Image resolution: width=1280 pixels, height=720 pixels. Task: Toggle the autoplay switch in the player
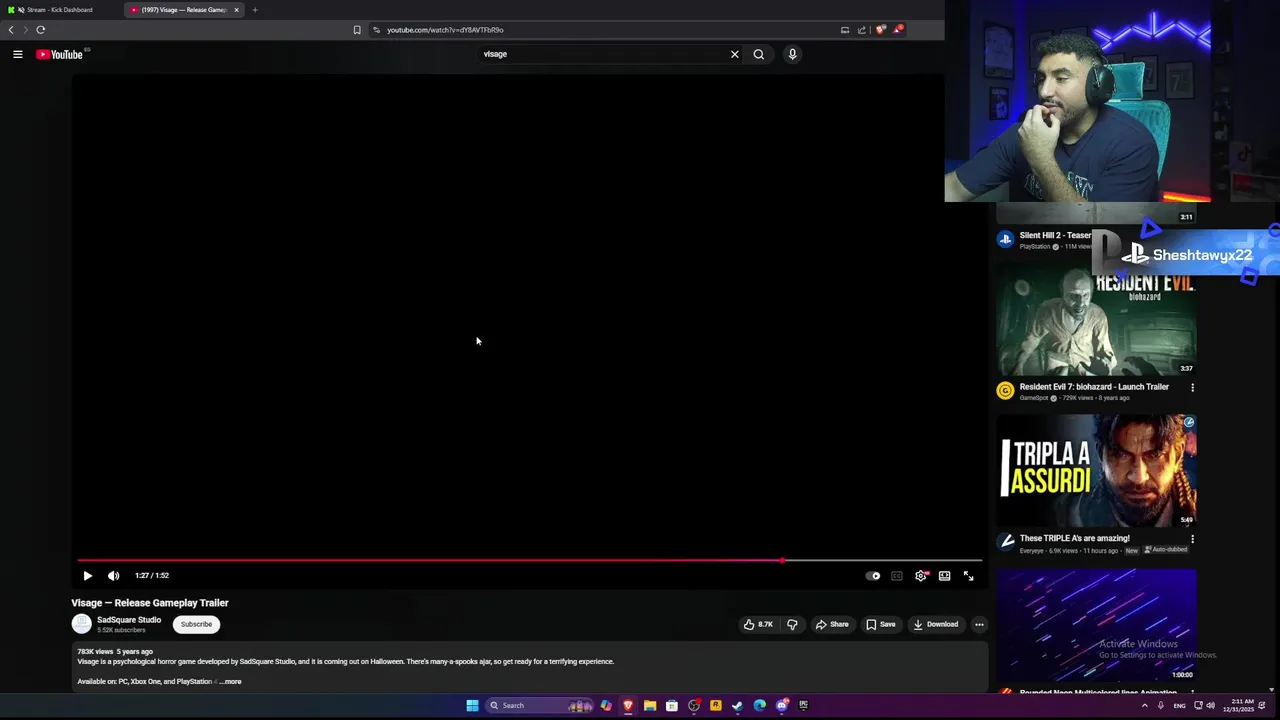pyautogui.click(x=873, y=576)
